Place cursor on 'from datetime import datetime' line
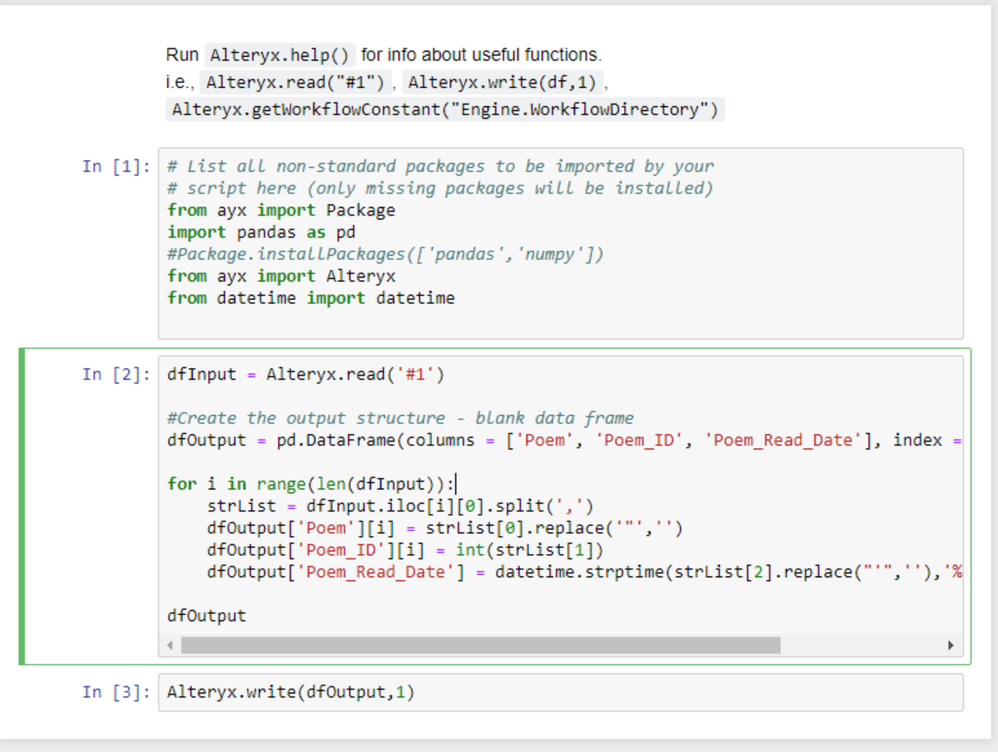This screenshot has height=752, width=998. [310, 298]
